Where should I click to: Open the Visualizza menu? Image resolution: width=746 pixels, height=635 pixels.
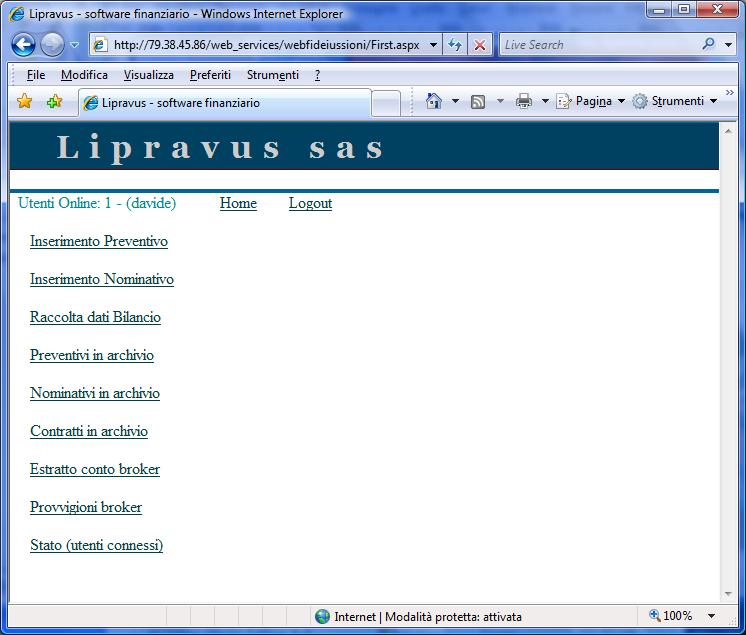click(148, 75)
